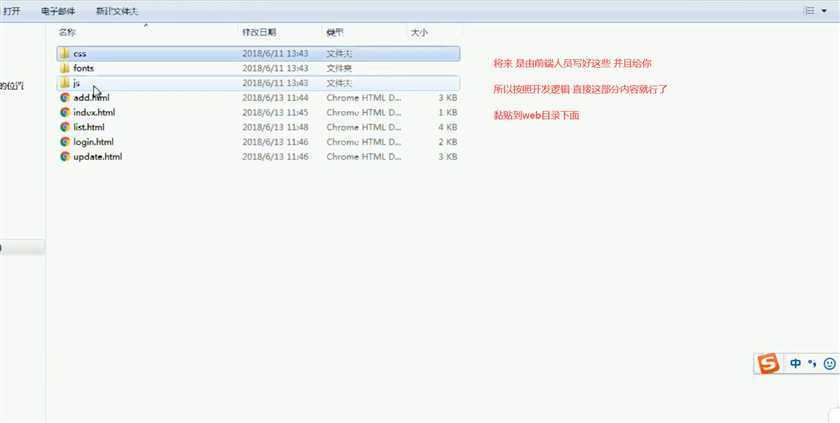The height and width of the screenshot is (423, 840).
Task: Toggle the Chinese input mode indicator
Action: coord(796,364)
